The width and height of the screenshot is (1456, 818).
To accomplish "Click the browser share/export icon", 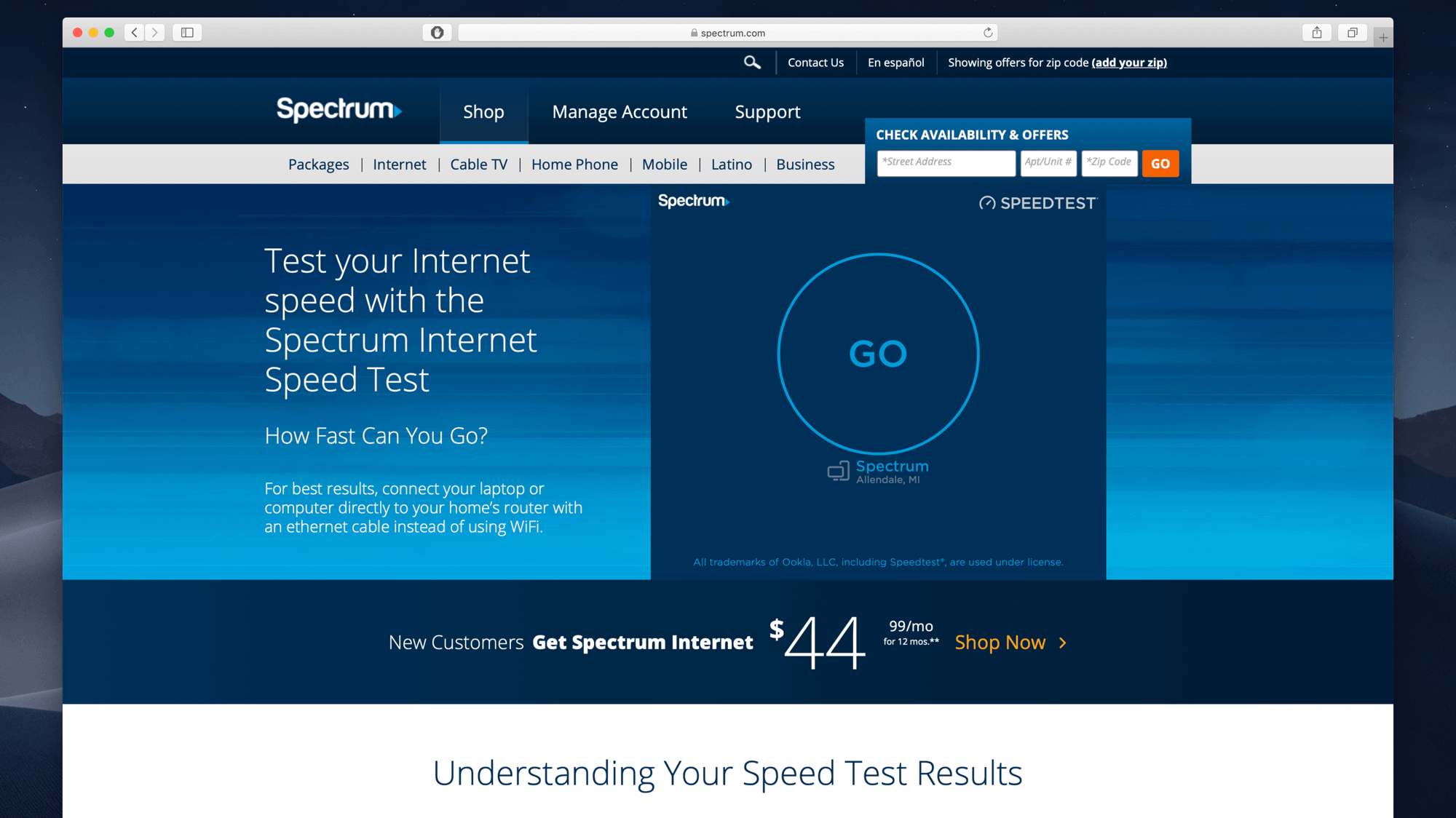I will point(1317,33).
